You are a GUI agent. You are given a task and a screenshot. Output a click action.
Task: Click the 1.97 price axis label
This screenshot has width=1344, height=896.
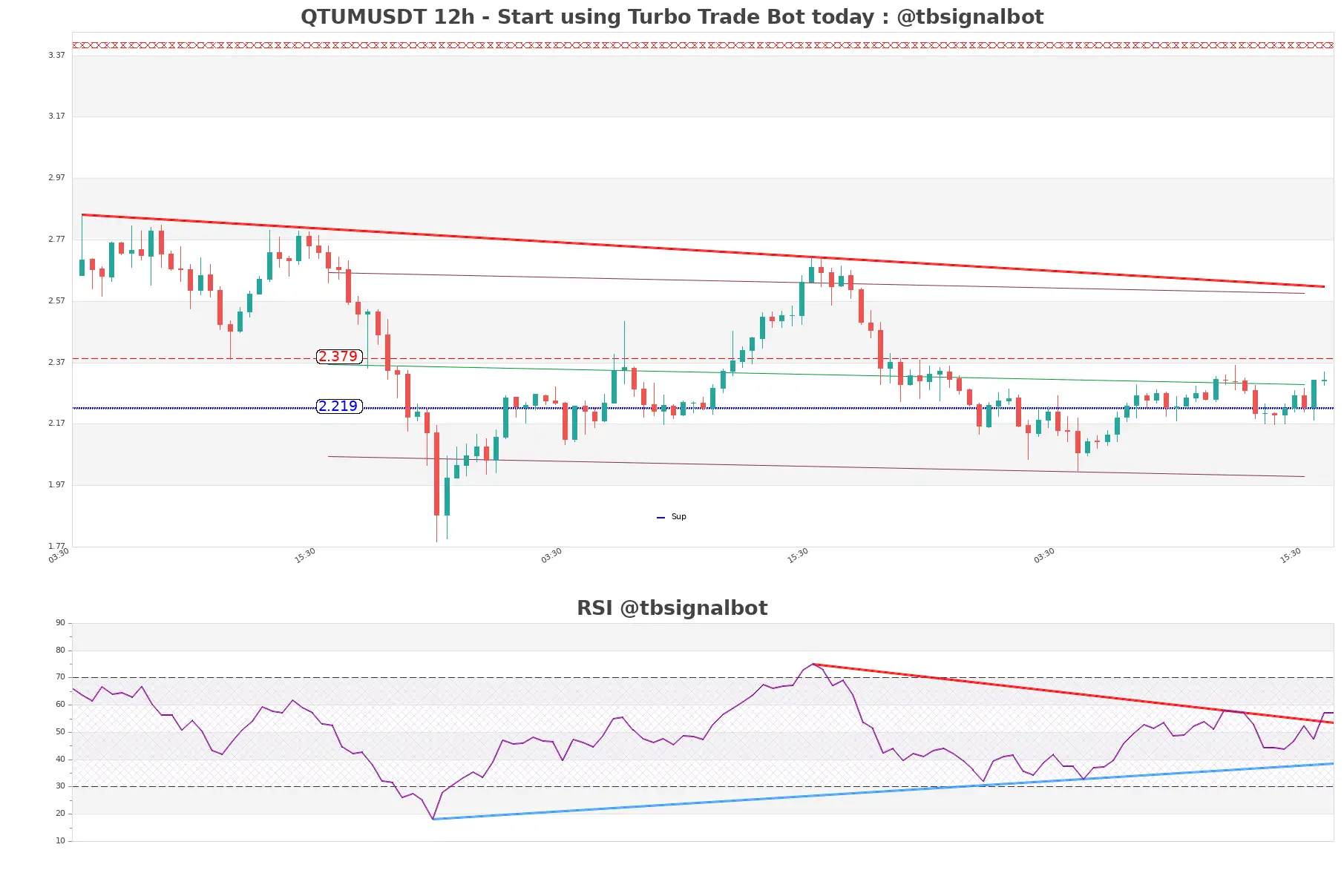tap(56, 485)
